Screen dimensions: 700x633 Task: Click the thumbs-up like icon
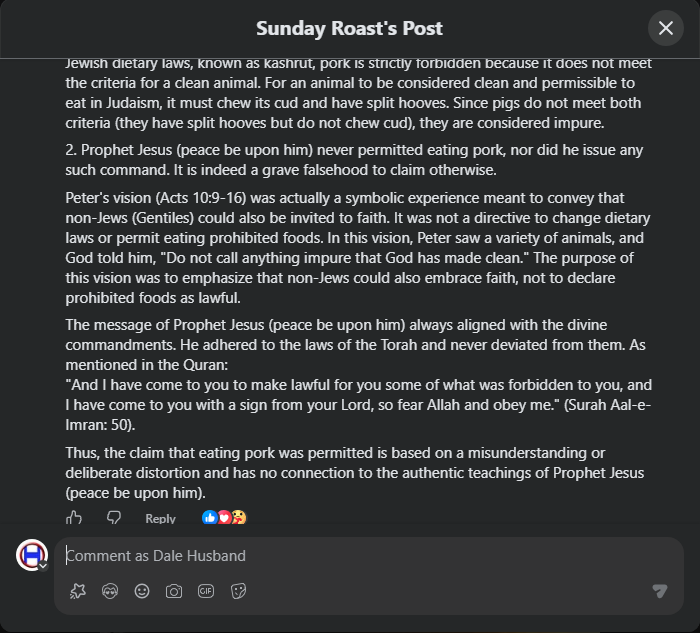click(74, 517)
